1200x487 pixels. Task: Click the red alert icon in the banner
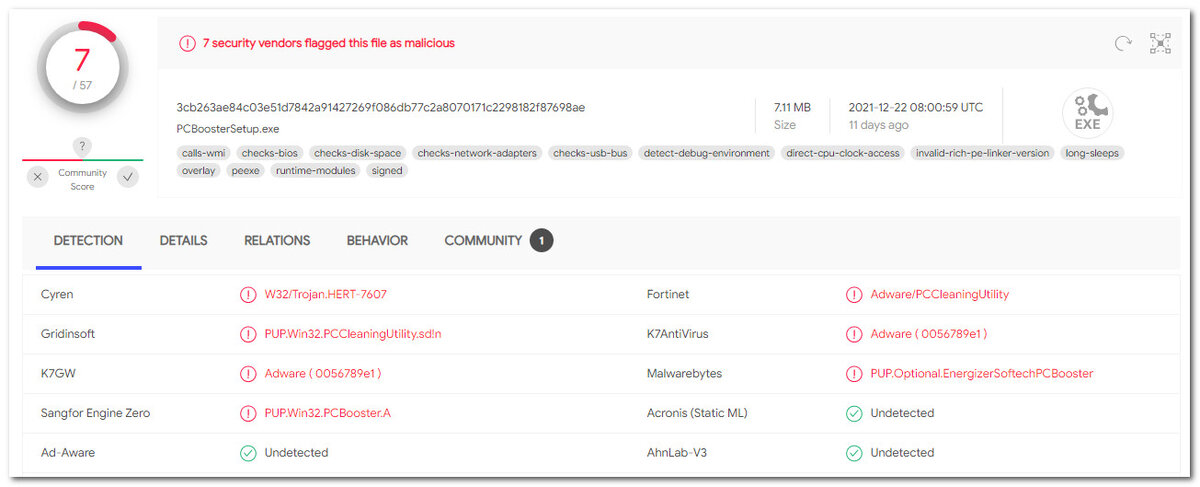pyautogui.click(x=187, y=43)
